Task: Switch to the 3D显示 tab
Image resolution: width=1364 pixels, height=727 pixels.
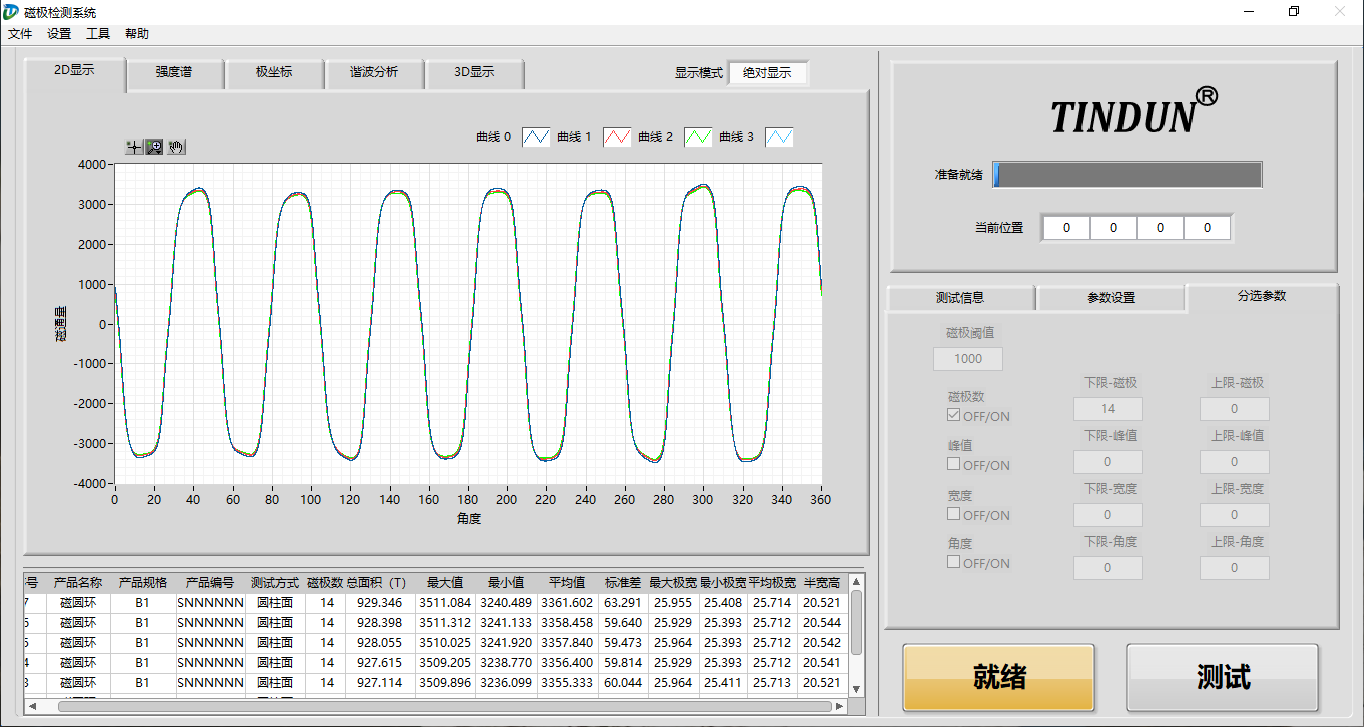Action: pyautogui.click(x=474, y=73)
